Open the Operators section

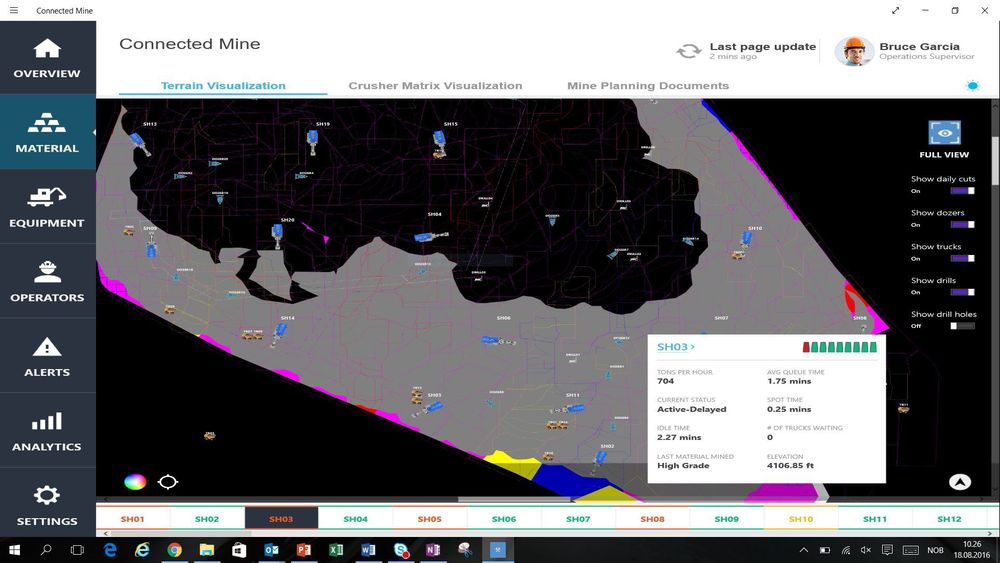pos(47,281)
